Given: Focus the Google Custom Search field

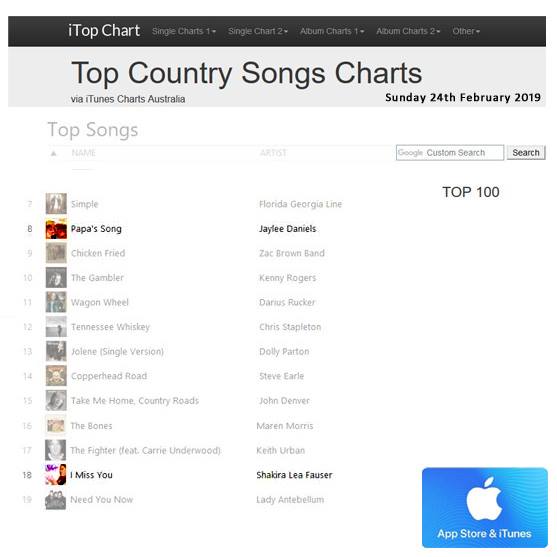Looking at the screenshot, I should coord(450,153).
